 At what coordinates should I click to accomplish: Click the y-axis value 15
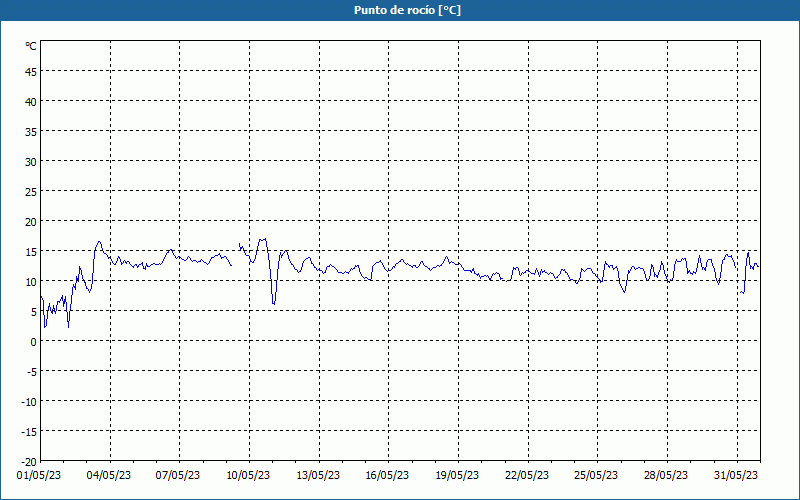31,252
